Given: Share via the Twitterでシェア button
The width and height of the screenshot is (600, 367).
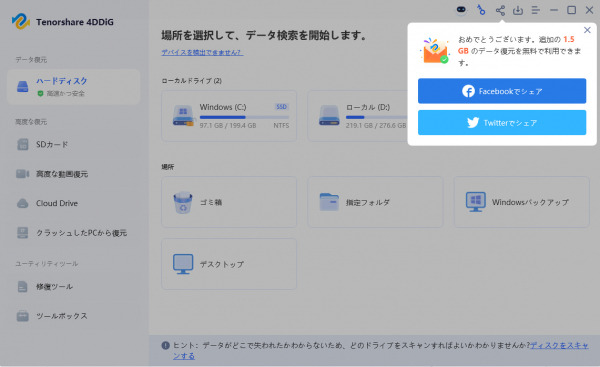Looking at the screenshot, I should 502,122.
